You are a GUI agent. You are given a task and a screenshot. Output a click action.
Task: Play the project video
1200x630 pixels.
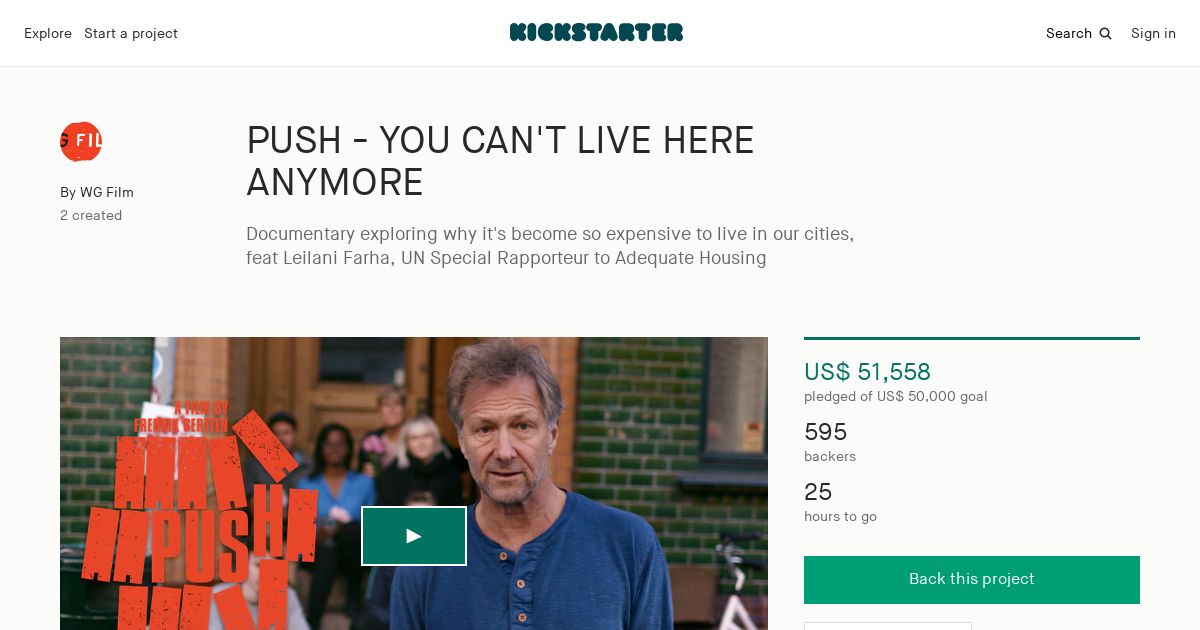coord(414,536)
